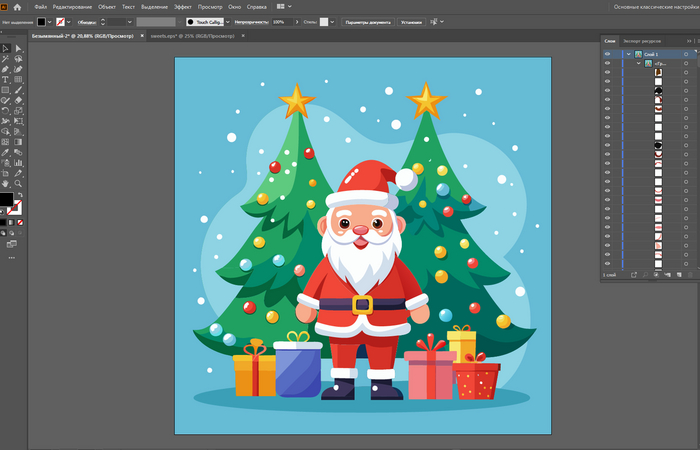The height and width of the screenshot is (450, 700).
Task: Click Слои panel tab
Action: pyautogui.click(x=610, y=41)
